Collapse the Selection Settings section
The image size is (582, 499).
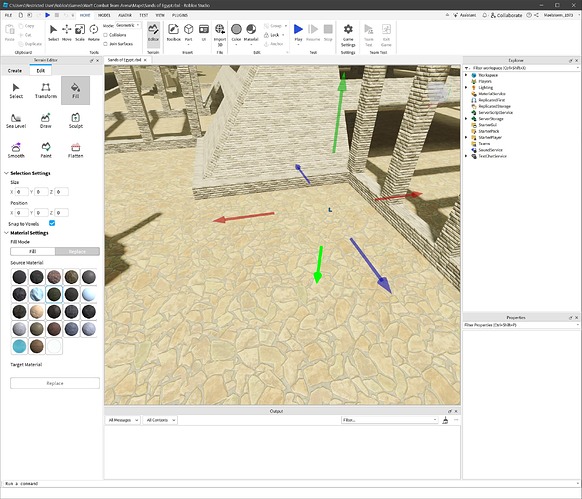(x=6, y=173)
